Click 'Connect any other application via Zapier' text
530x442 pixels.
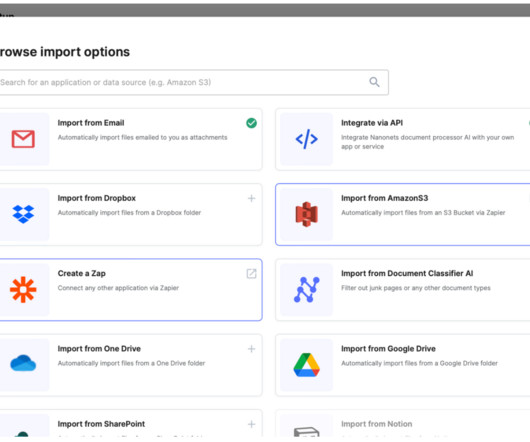pyautogui.click(x=118, y=288)
